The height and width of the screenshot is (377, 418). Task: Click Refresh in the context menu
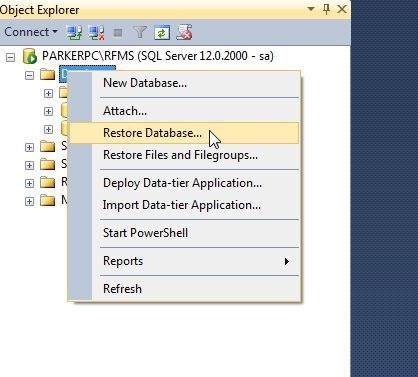point(183,289)
